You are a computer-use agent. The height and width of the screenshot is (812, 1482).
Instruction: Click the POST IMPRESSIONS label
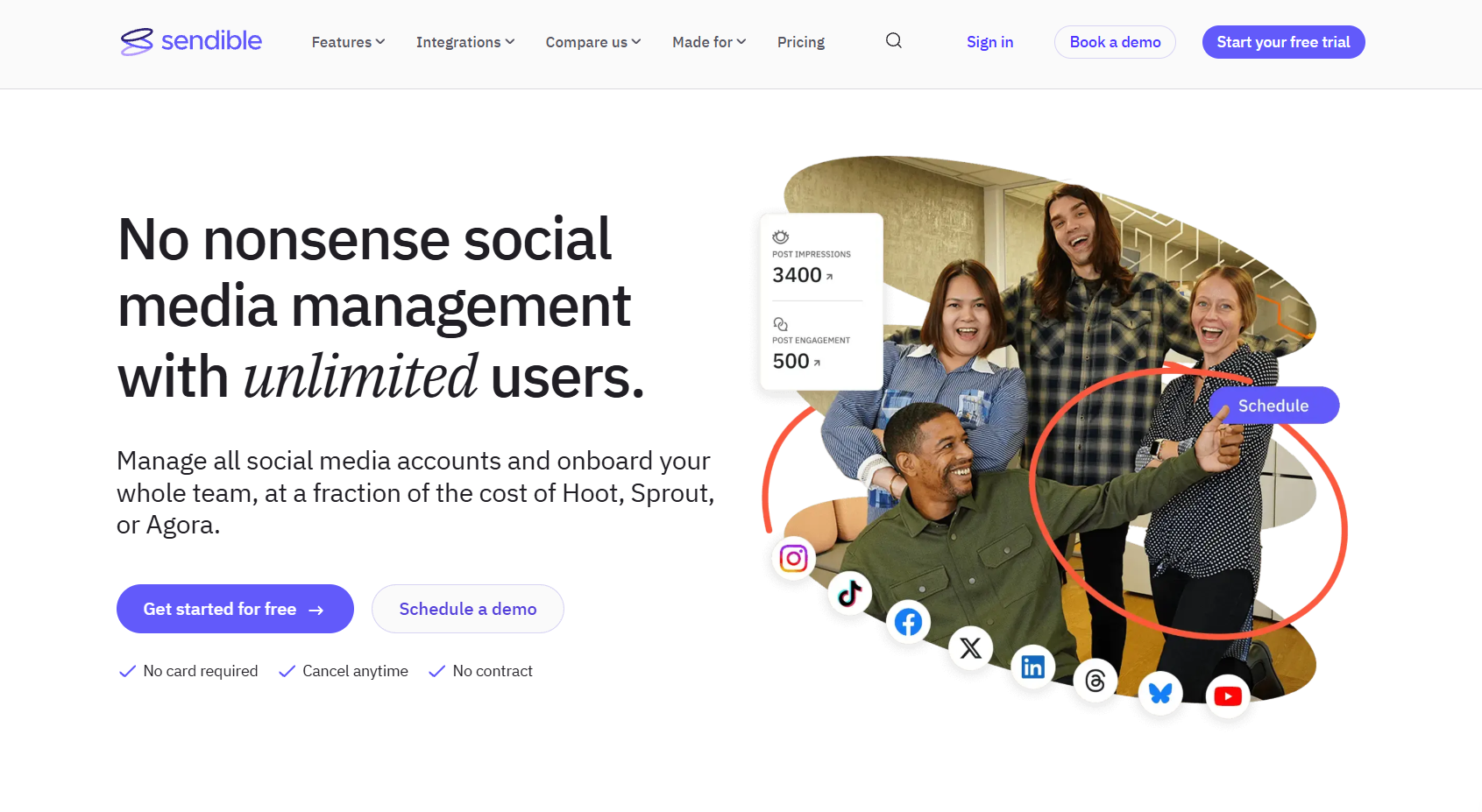pyautogui.click(x=812, y=254)
